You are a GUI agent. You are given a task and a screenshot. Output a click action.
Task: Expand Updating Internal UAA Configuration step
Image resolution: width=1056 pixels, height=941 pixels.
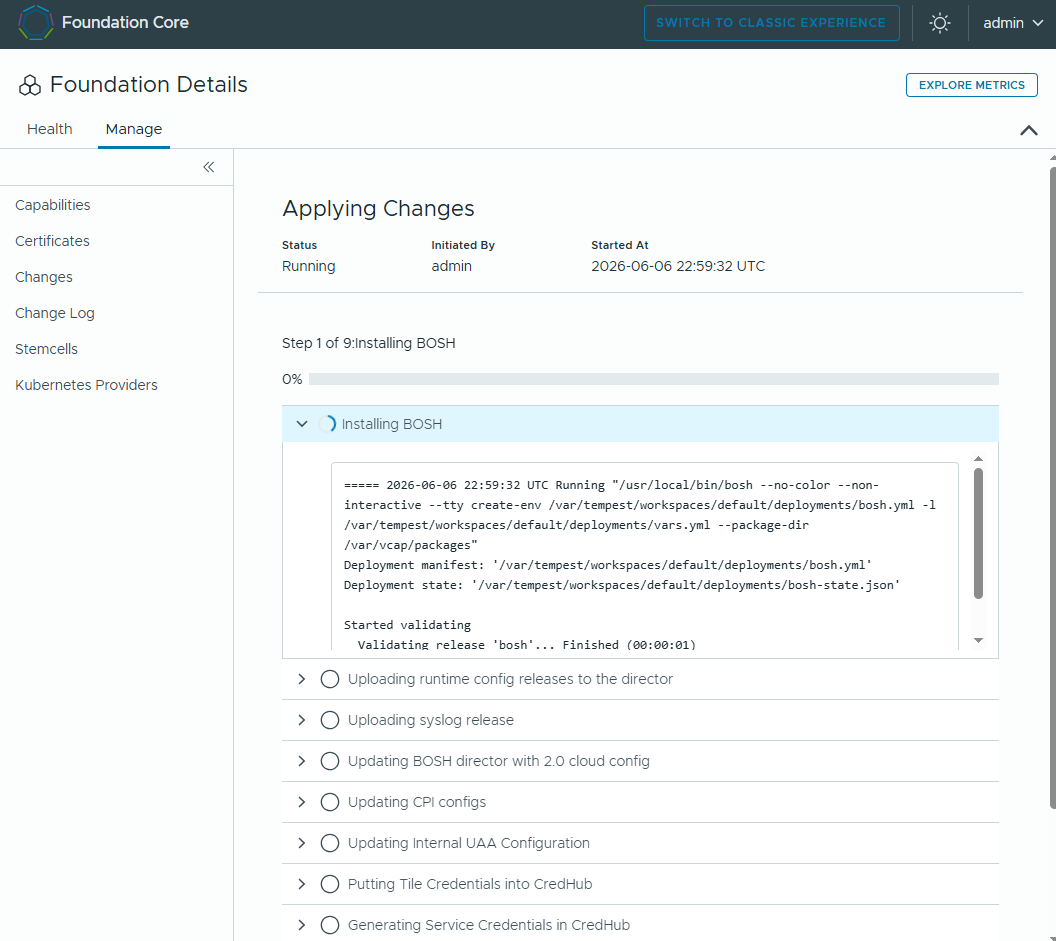pos(302,843)
